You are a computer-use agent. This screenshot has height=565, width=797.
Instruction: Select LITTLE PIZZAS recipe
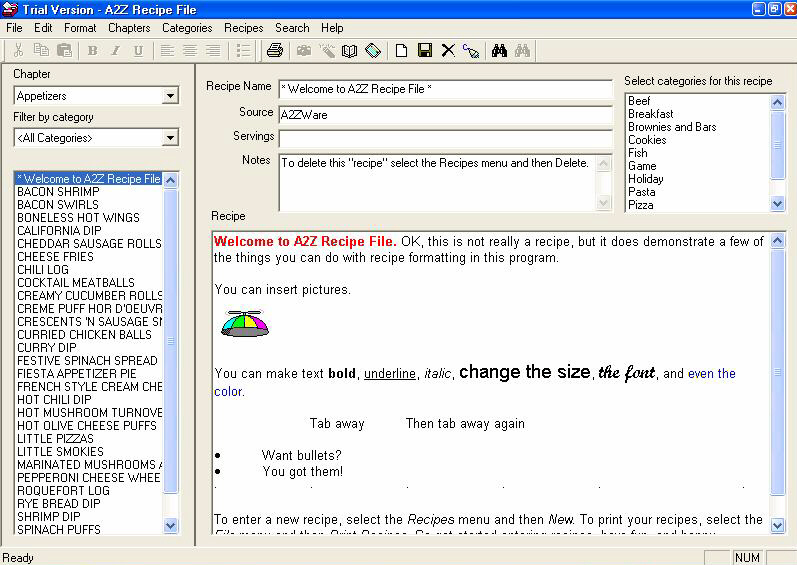pyautogui.click(x=55, y=438)
